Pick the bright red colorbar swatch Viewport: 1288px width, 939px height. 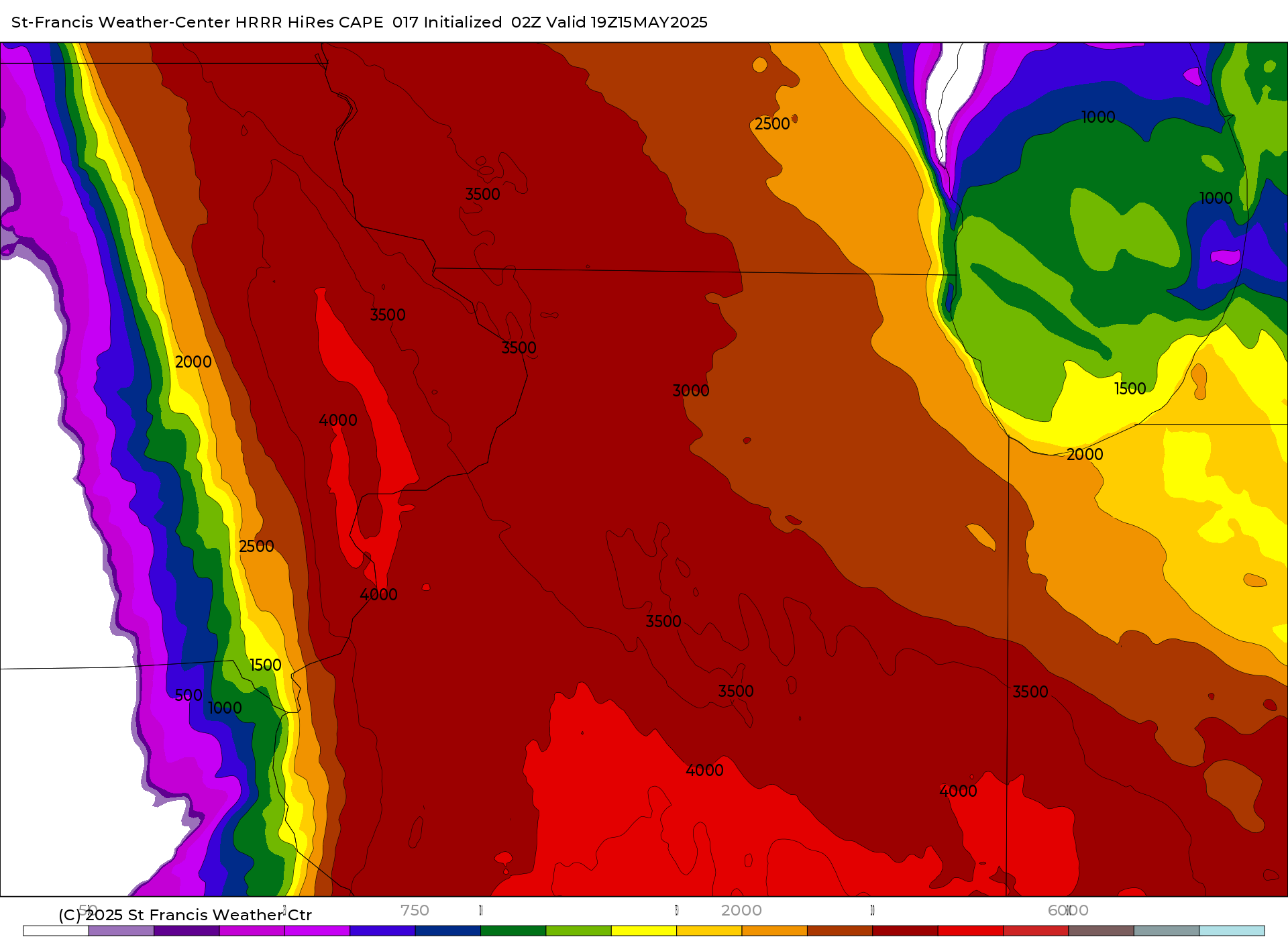tap(971, 931)
